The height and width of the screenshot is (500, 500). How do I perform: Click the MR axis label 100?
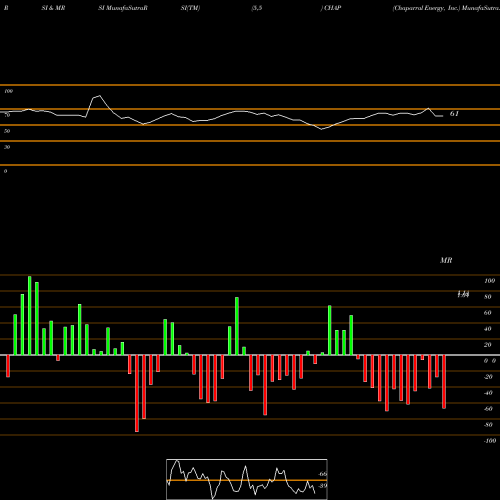point(489,281)
